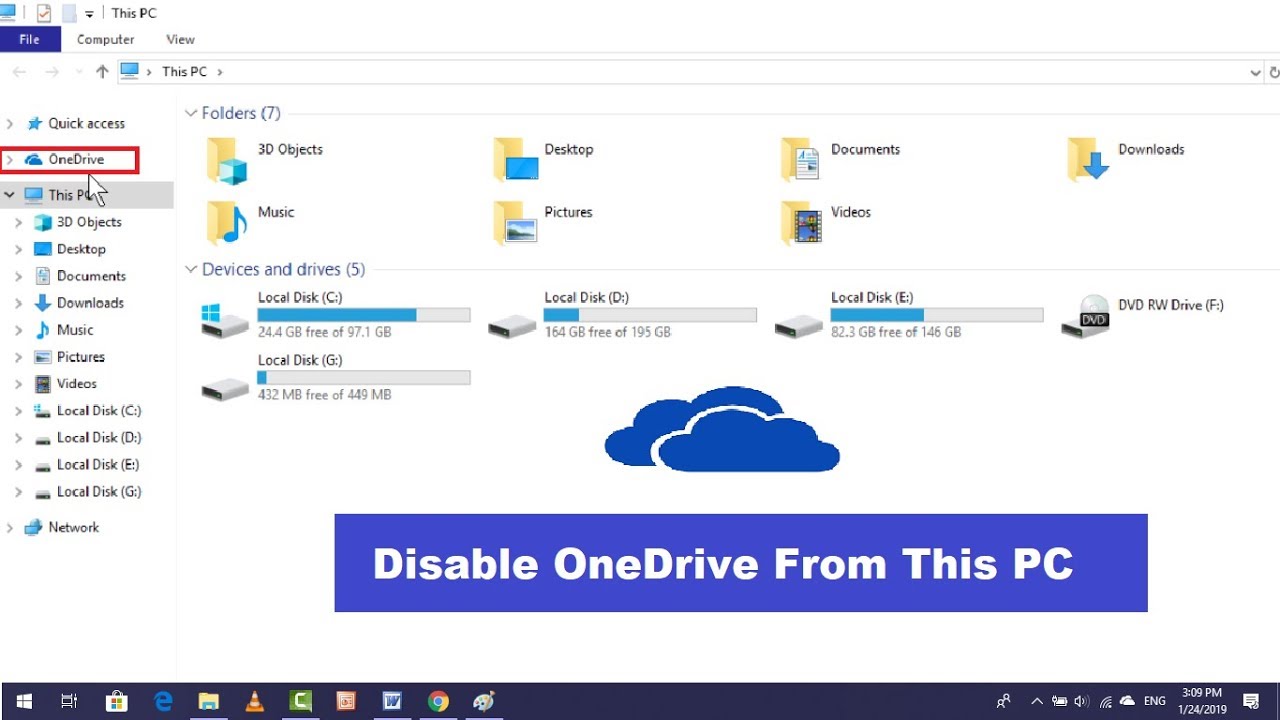The height and width of the screenshot is (720, 1280).
Task: Click the "82.3 GB free of 146 GB" text
Action: pyautogui.click(x=896, y=332)
